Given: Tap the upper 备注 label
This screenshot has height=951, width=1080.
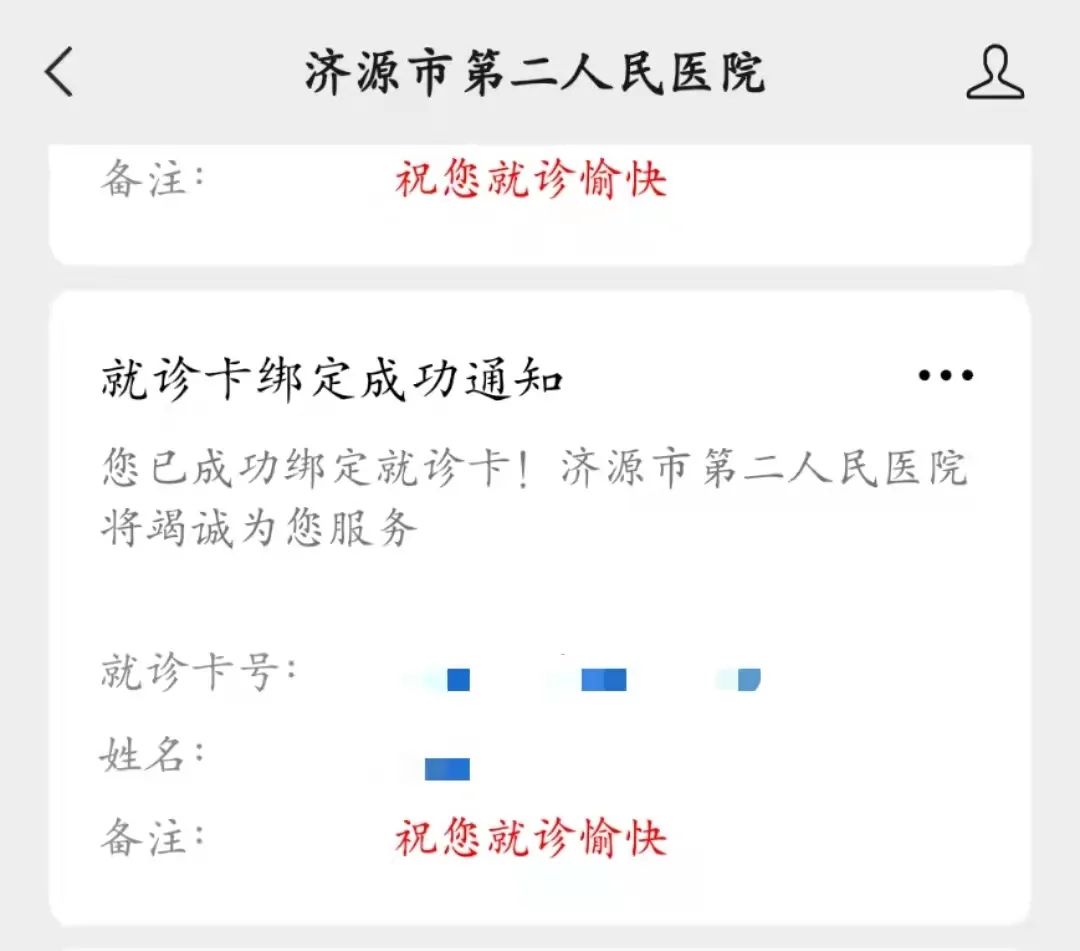Looking at the screenshot, I should click(152, 178).
